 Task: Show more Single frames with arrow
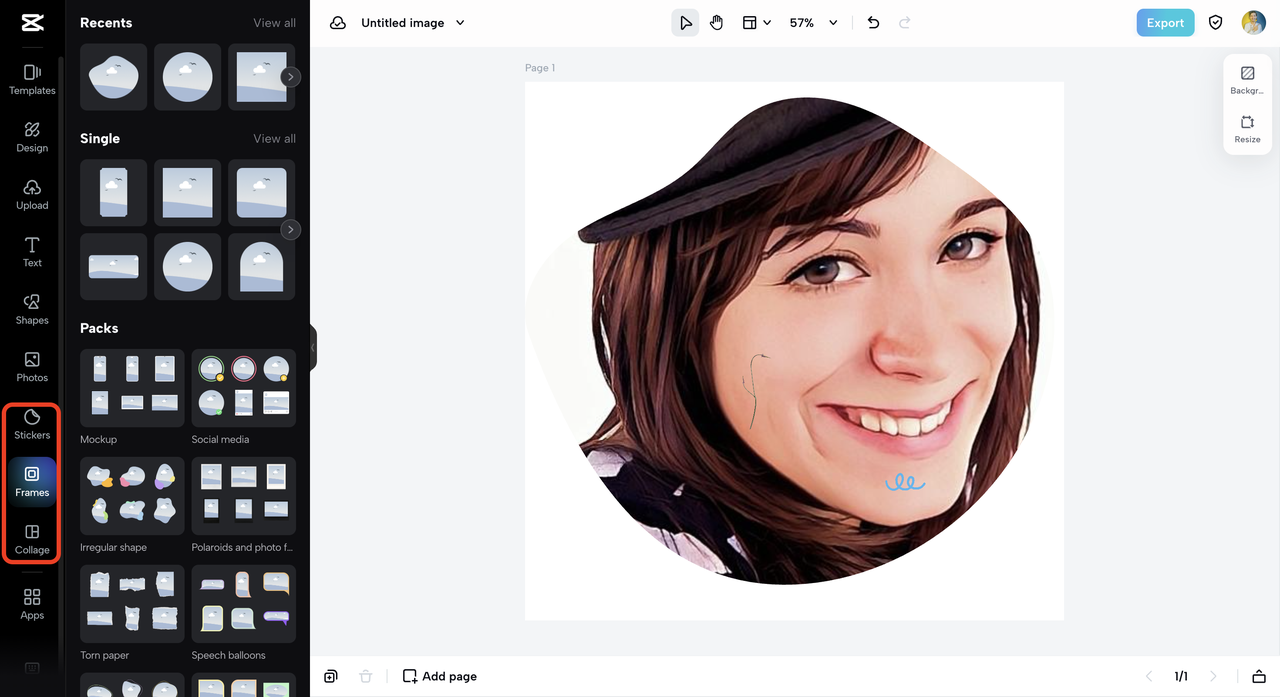(x=290, y=230)
